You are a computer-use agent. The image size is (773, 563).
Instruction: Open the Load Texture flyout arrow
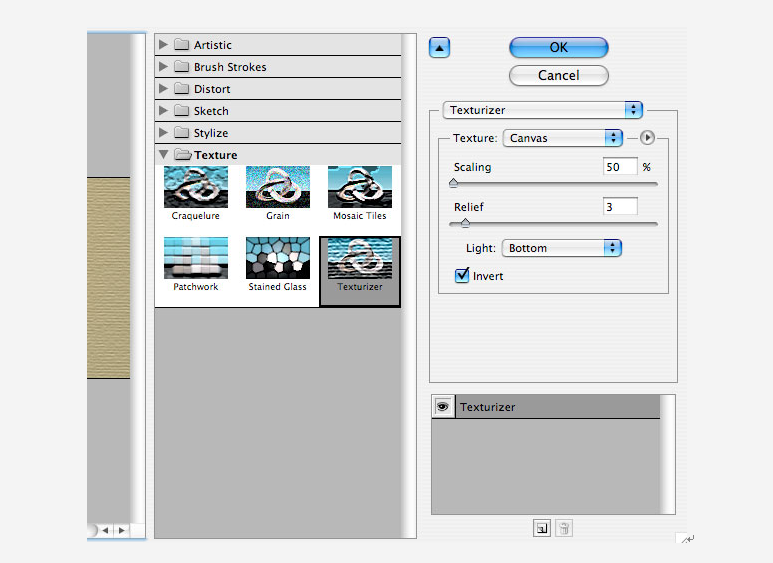point(647,138)
